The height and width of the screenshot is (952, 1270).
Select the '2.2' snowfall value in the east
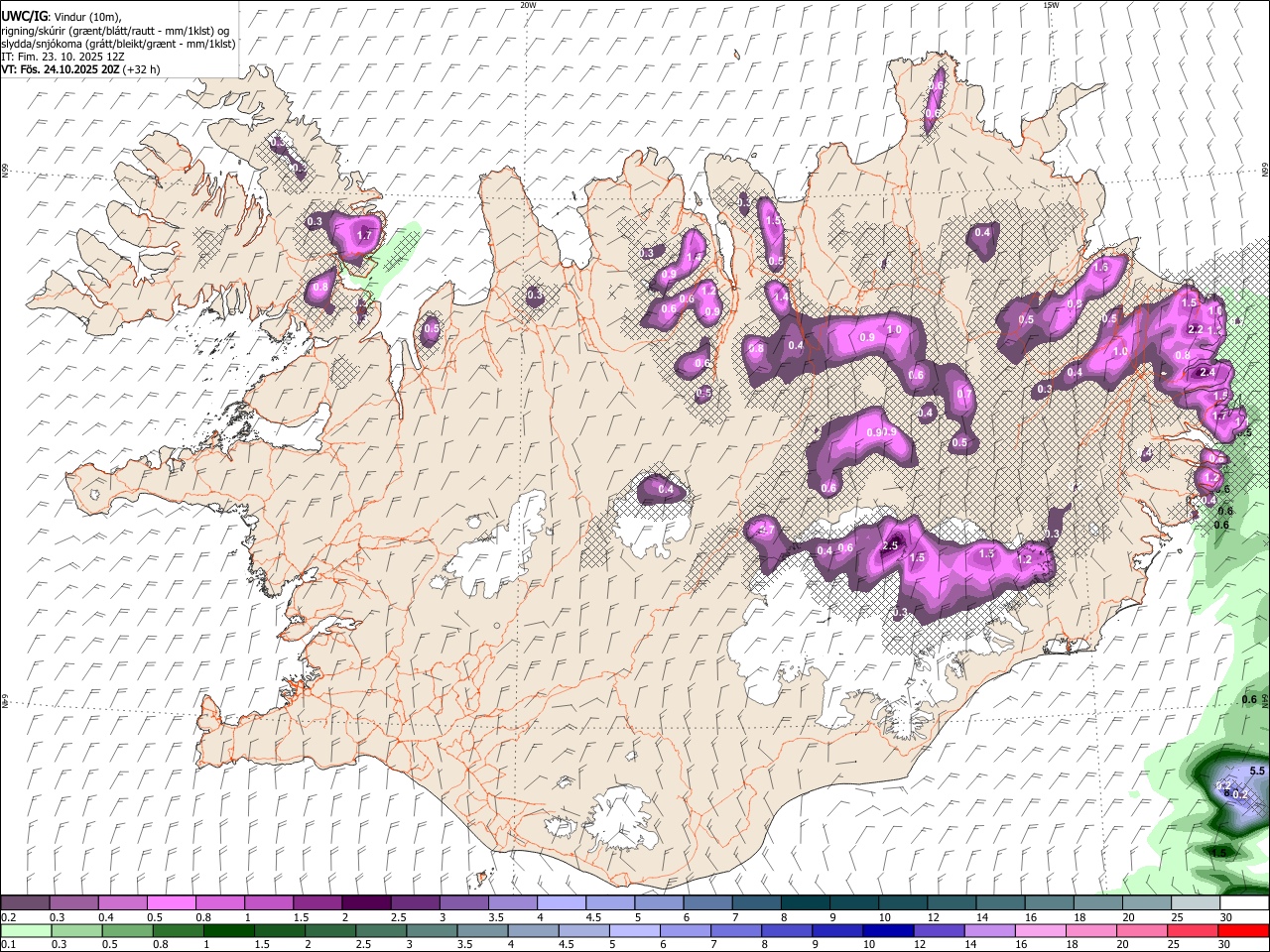click(1195, 329)
